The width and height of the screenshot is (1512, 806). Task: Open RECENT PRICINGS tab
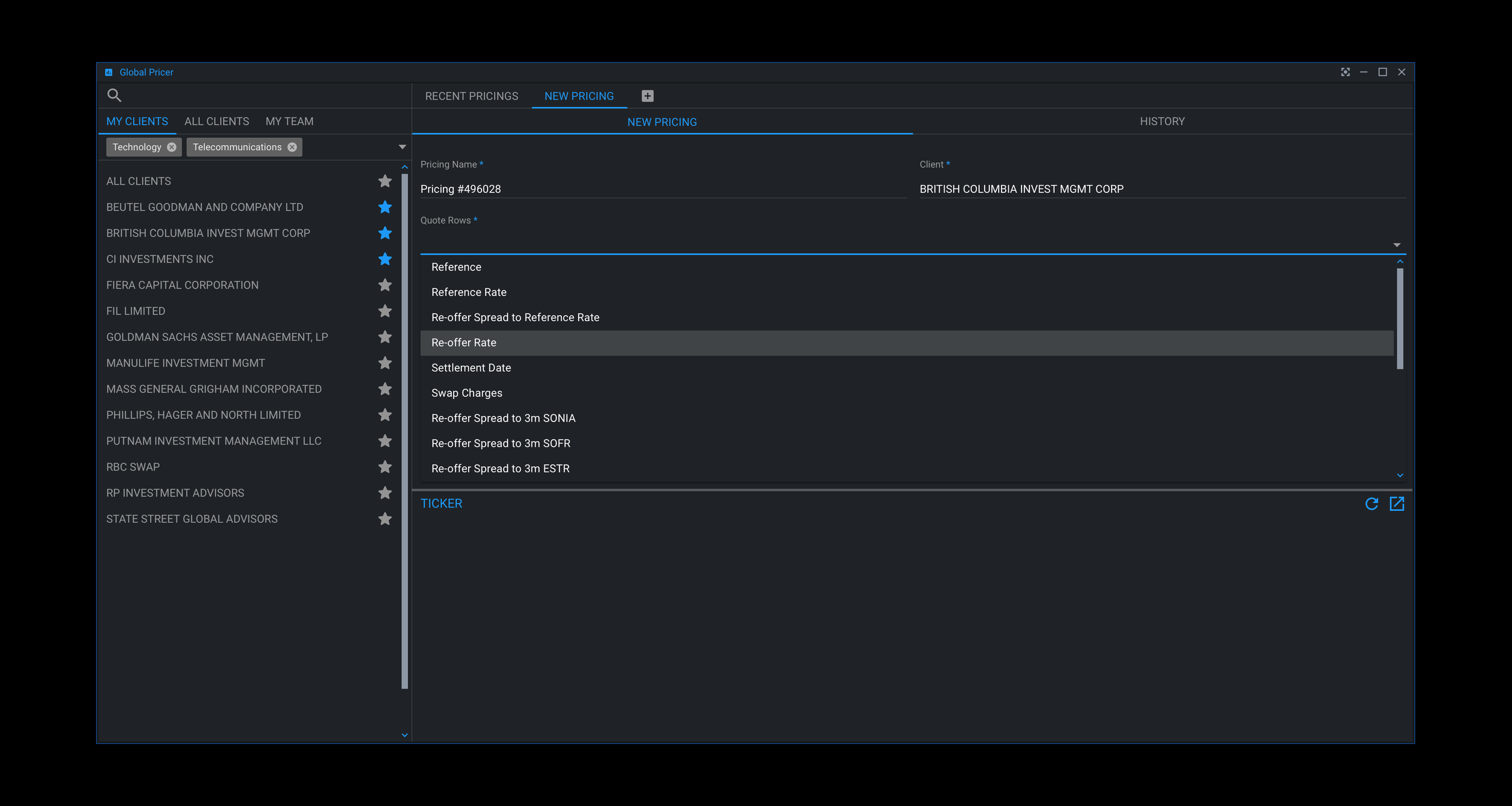pos(471,96)
